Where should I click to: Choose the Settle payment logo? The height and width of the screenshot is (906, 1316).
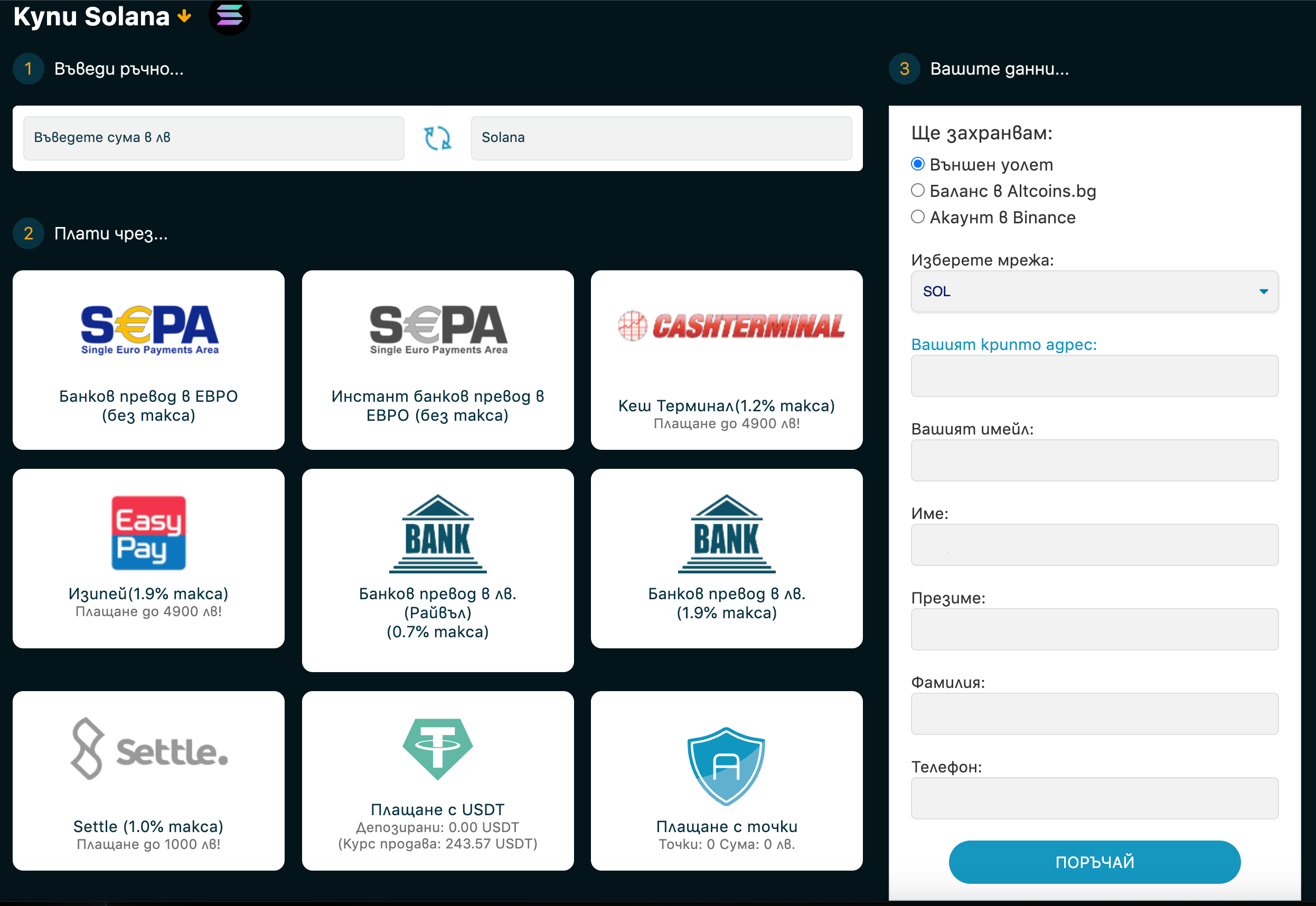click(x=149, y=749)
